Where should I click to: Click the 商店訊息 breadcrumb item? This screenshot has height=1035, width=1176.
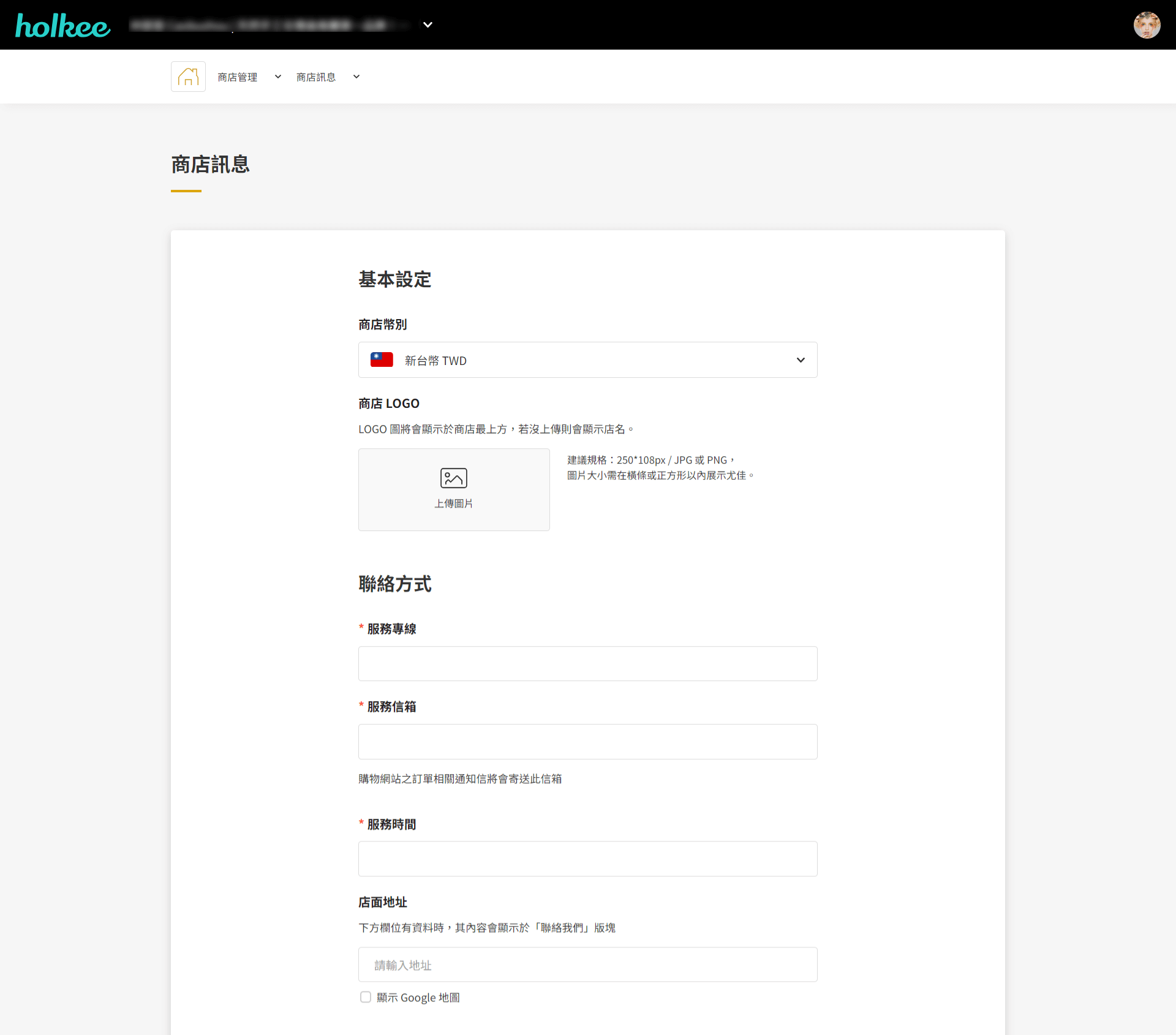(x=316, y=77)
